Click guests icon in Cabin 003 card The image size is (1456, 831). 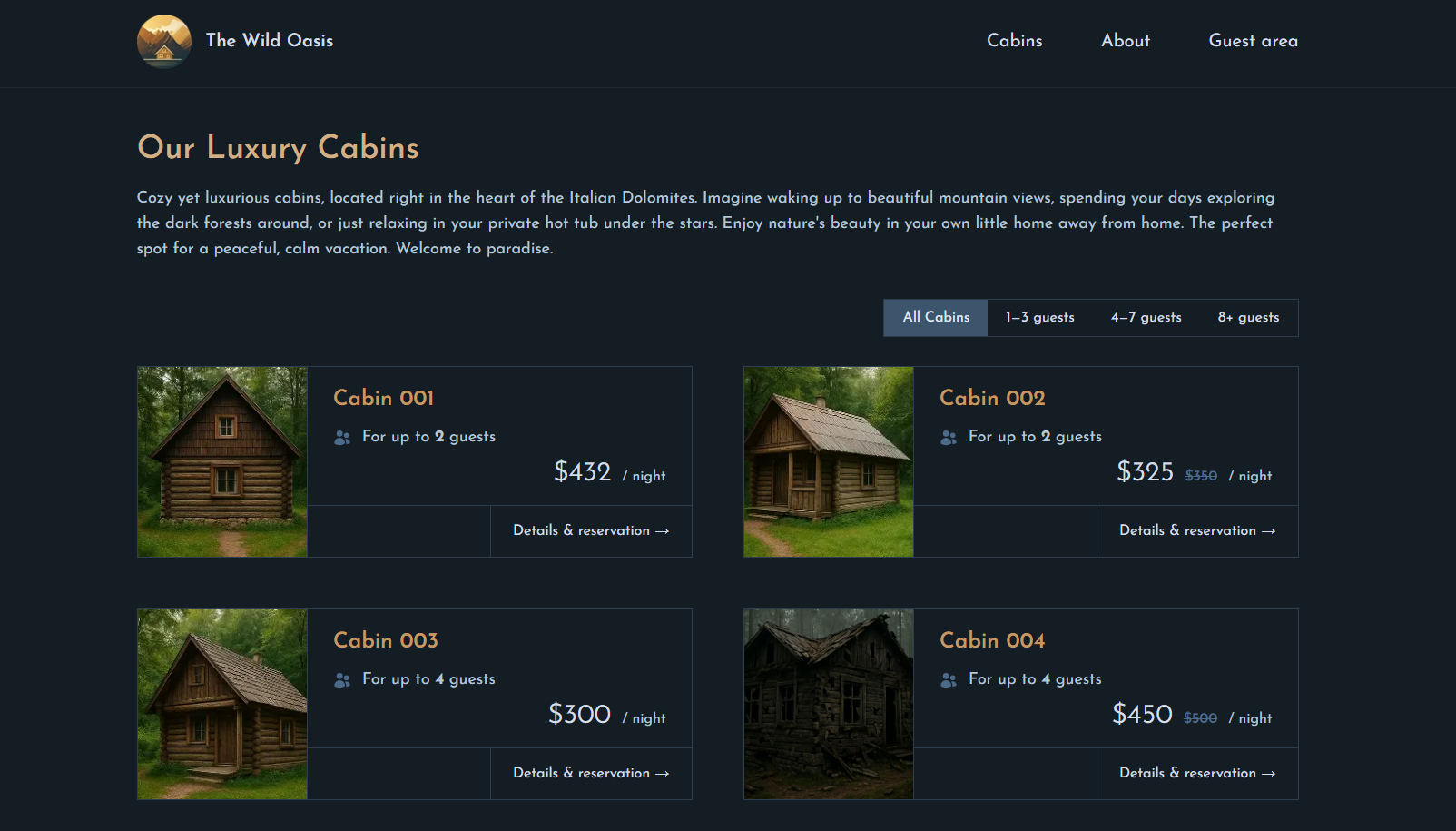coord(342,680)
